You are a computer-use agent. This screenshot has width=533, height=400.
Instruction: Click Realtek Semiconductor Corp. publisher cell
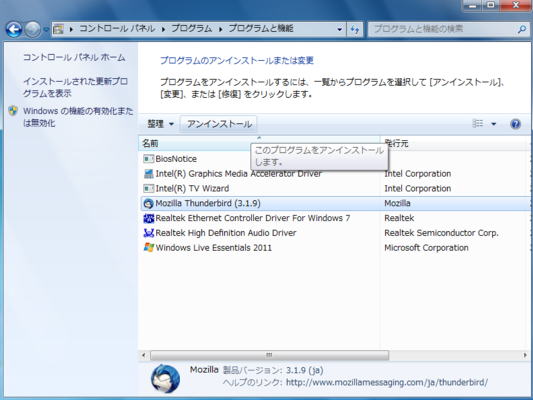pyautogui.click(x=441, y=233)
